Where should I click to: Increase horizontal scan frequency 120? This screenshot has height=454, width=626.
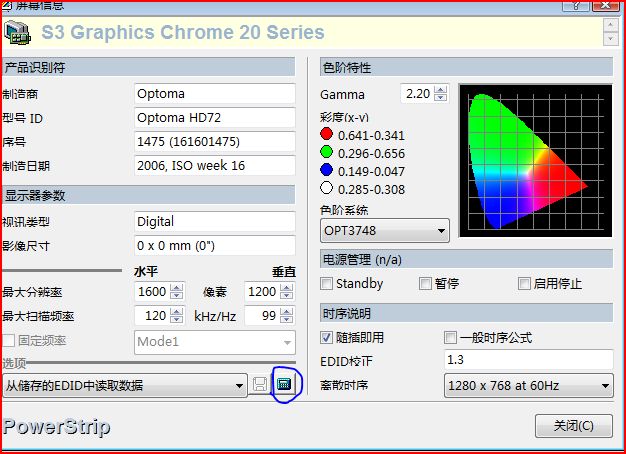[176, 312]
